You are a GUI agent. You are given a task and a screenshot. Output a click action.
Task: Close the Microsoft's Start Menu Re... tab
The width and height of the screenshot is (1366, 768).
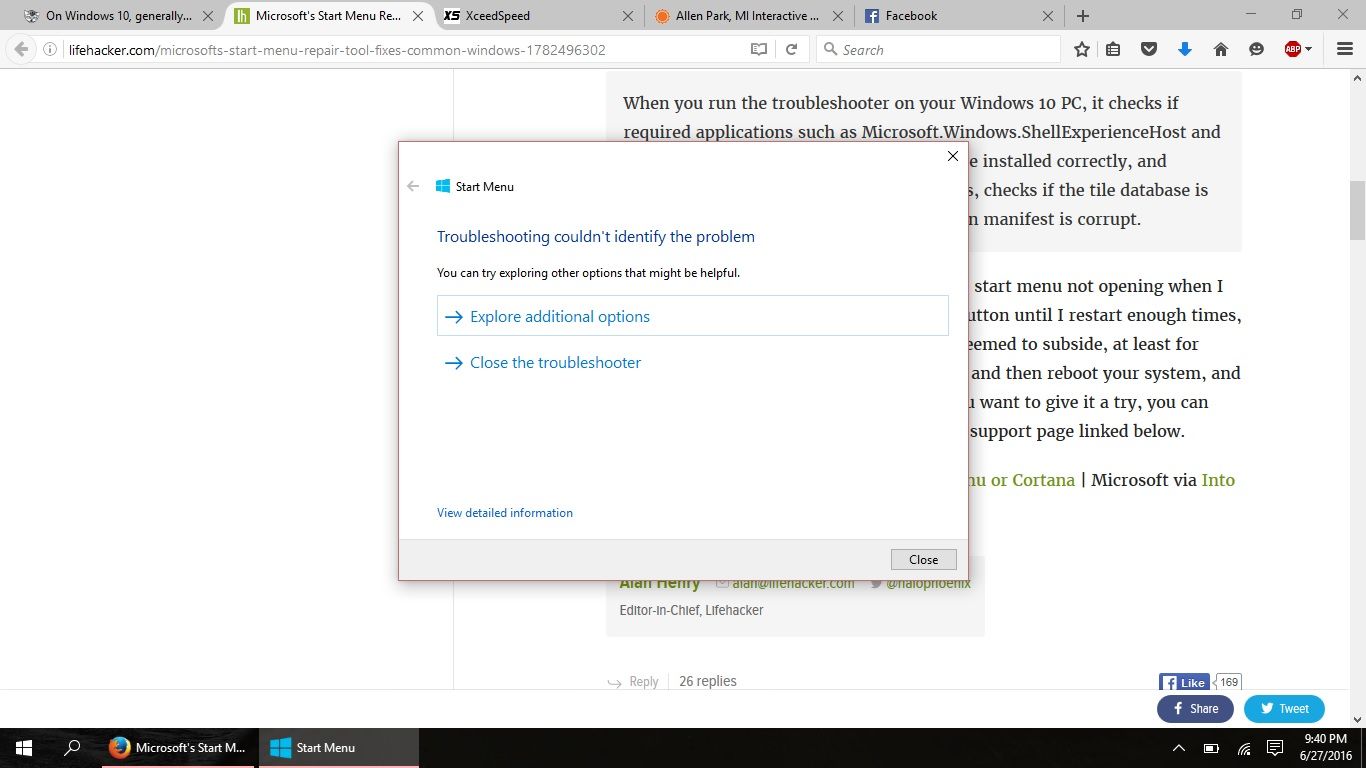tap(418, 16)
